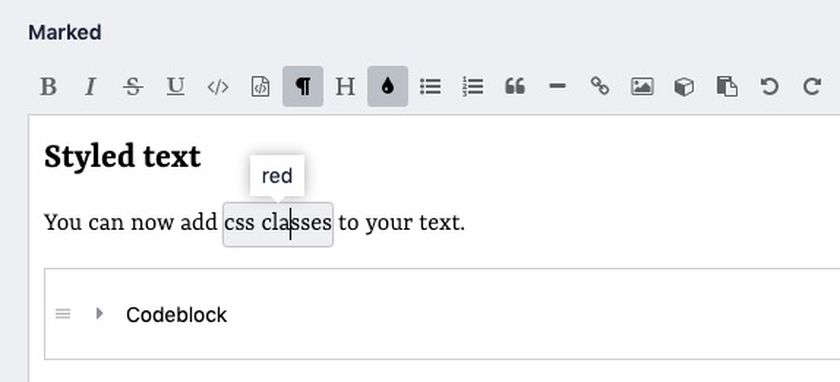
Task: Apply inline code formatting
Action: (x=218, y=86)
